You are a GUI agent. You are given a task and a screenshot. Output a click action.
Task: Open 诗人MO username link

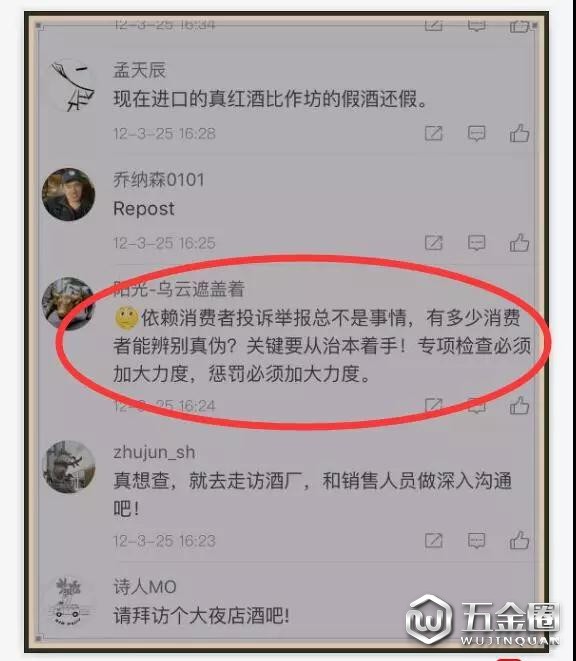coord(145,587)
